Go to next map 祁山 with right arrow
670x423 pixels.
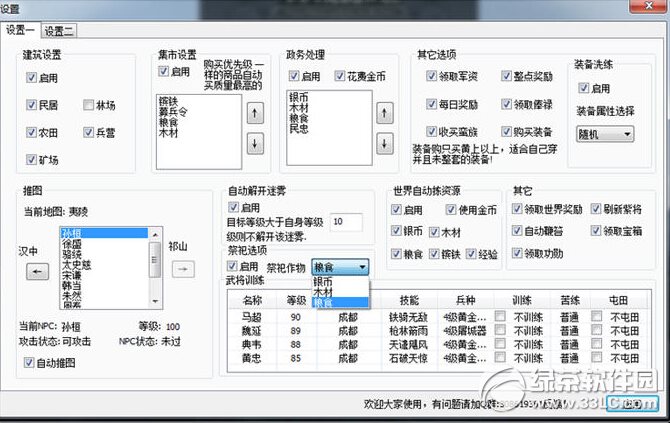point(183,269)
